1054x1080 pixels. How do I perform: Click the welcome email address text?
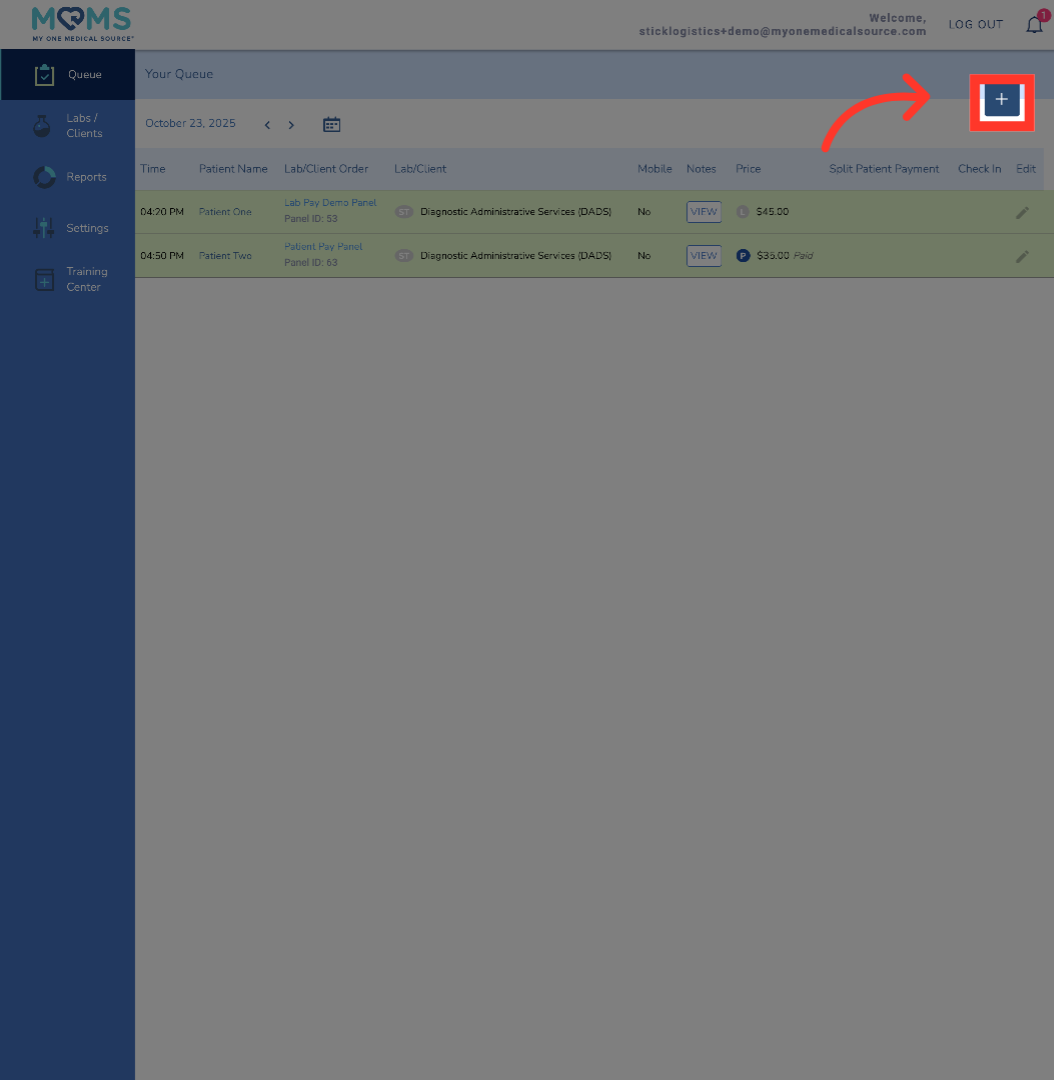pos(782,32)
